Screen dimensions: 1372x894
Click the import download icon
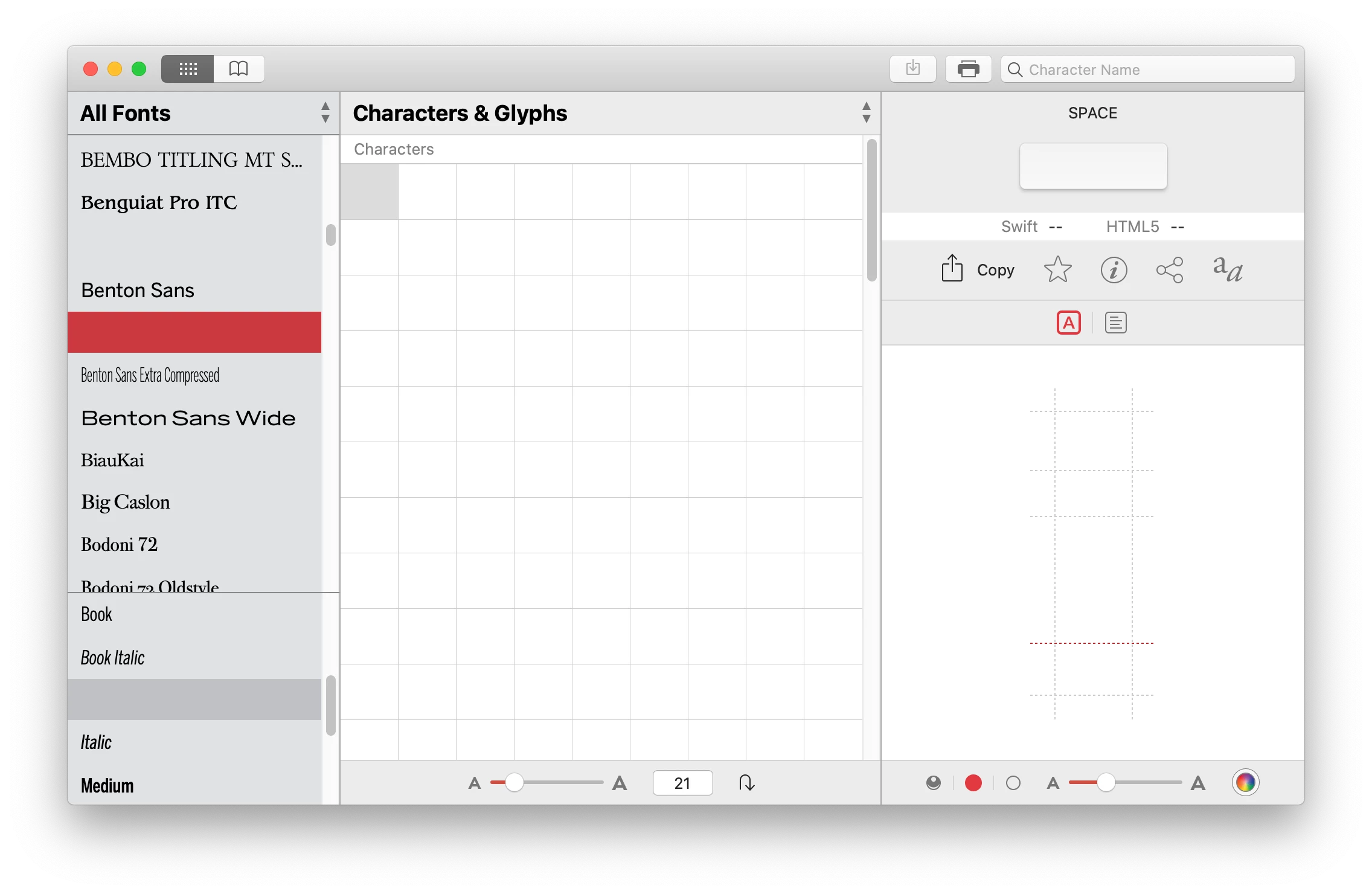click(912, 69)
